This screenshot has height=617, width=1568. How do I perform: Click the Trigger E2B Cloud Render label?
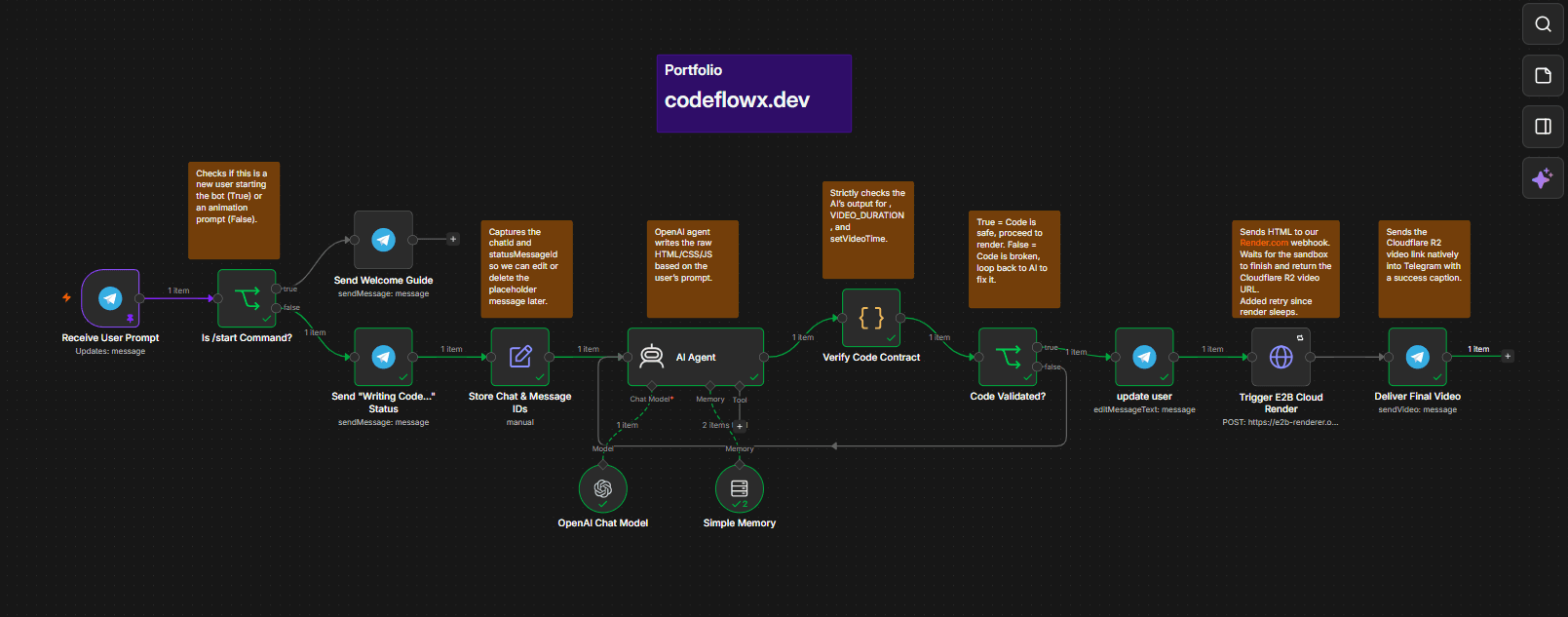tap(1281, 404)
